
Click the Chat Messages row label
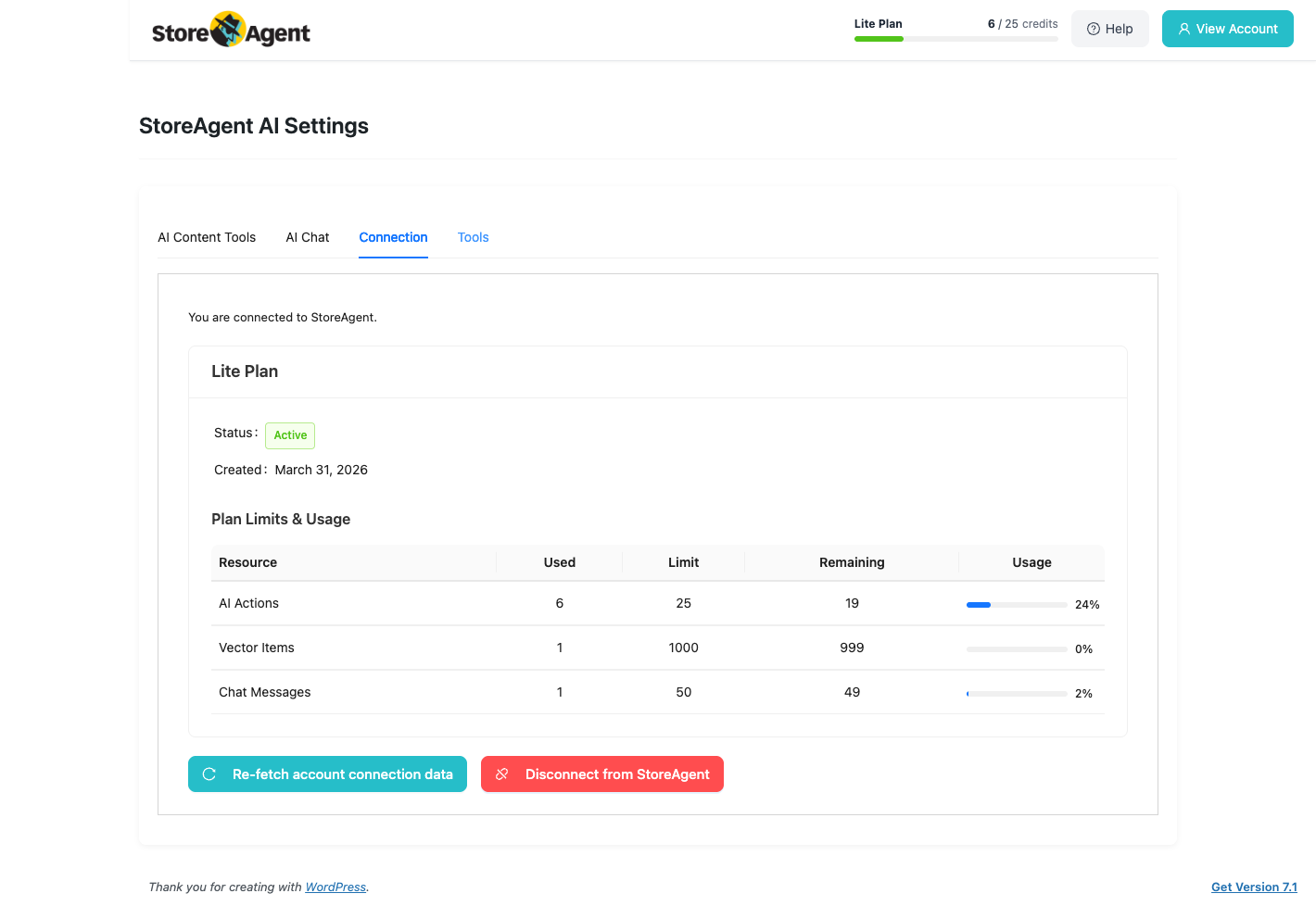coord(265,692)
